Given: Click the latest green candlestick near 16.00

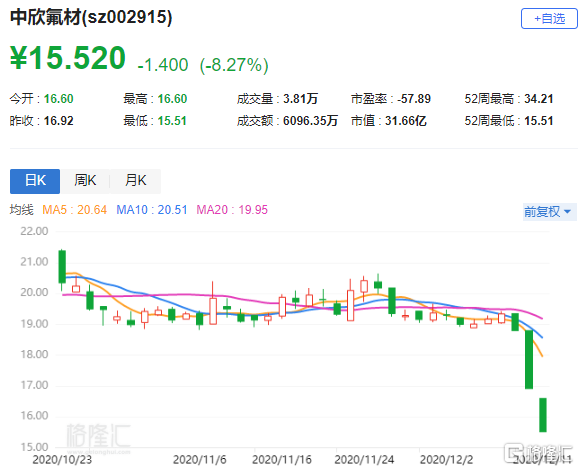Looking at the screenshot, I should (x=543, y=415).
